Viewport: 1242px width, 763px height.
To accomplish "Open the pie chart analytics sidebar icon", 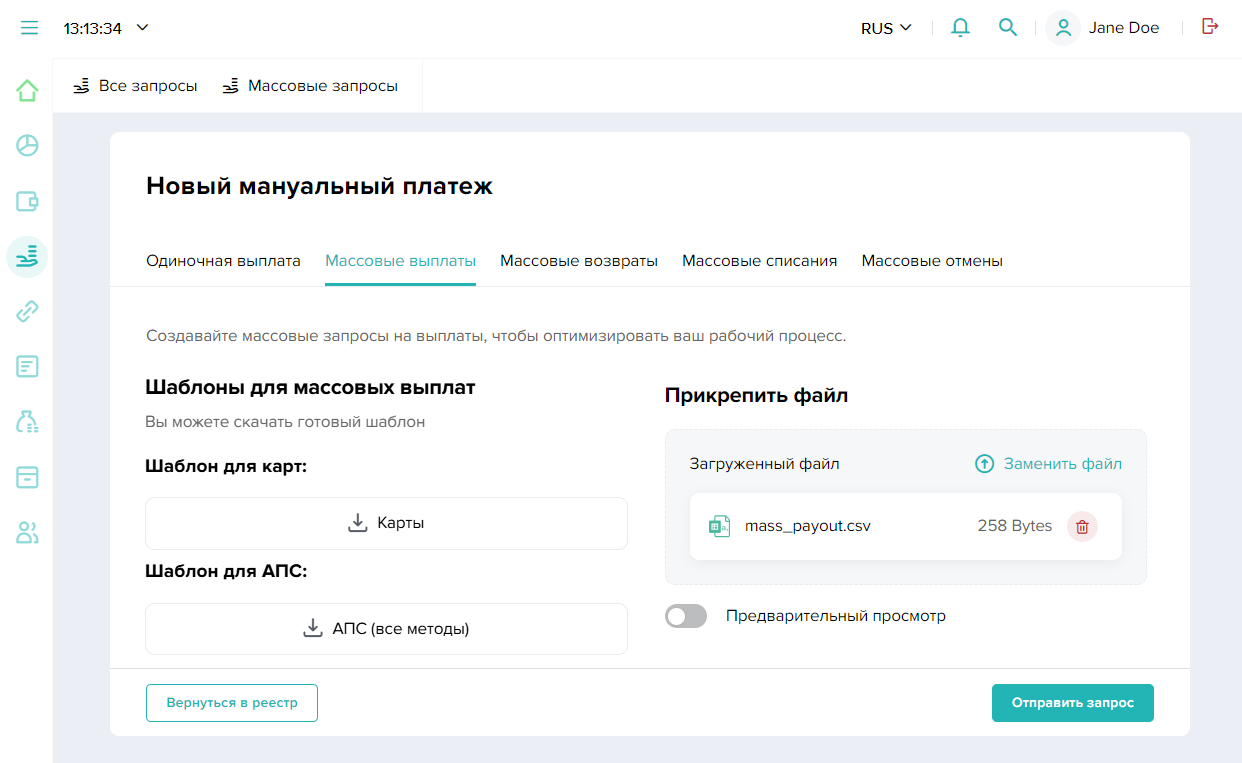I will [x=27, y=146].
